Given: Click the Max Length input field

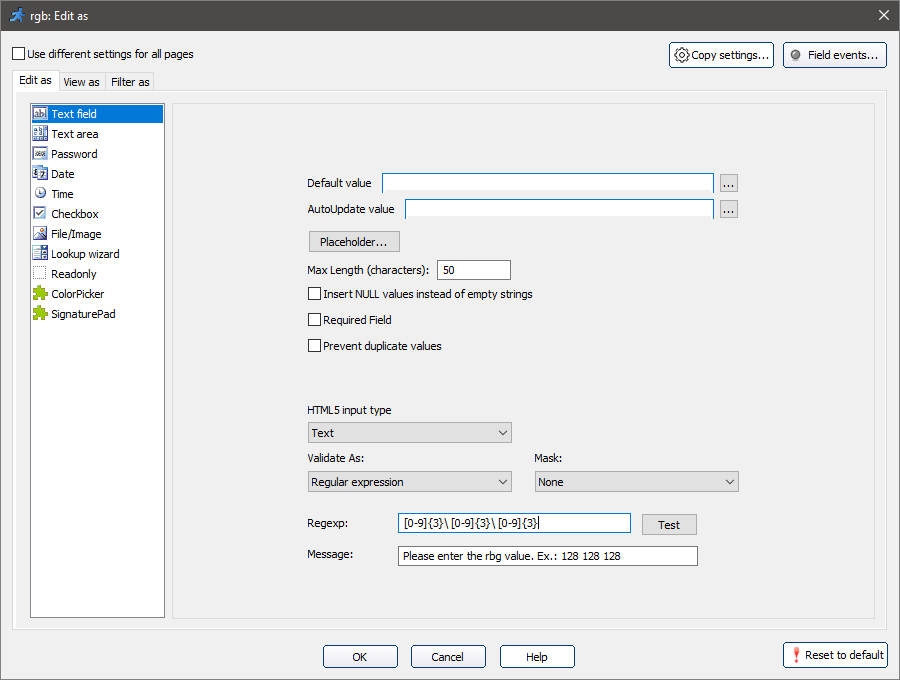Looking at the screenshot, I should pos(474,270).
